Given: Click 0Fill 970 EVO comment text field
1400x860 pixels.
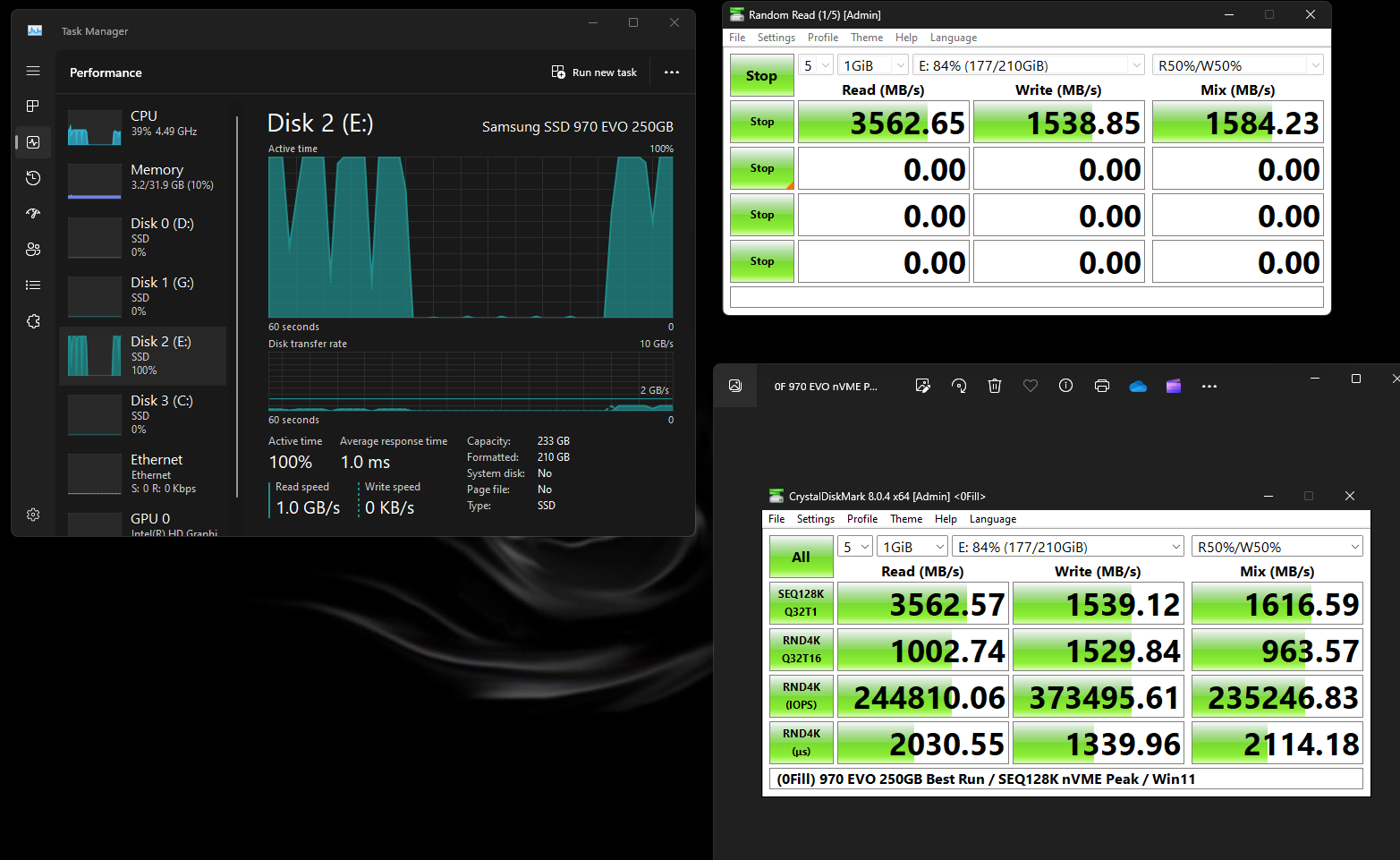Looking at the screenshot, I should pyautogui.click(x=1065, y=779).
